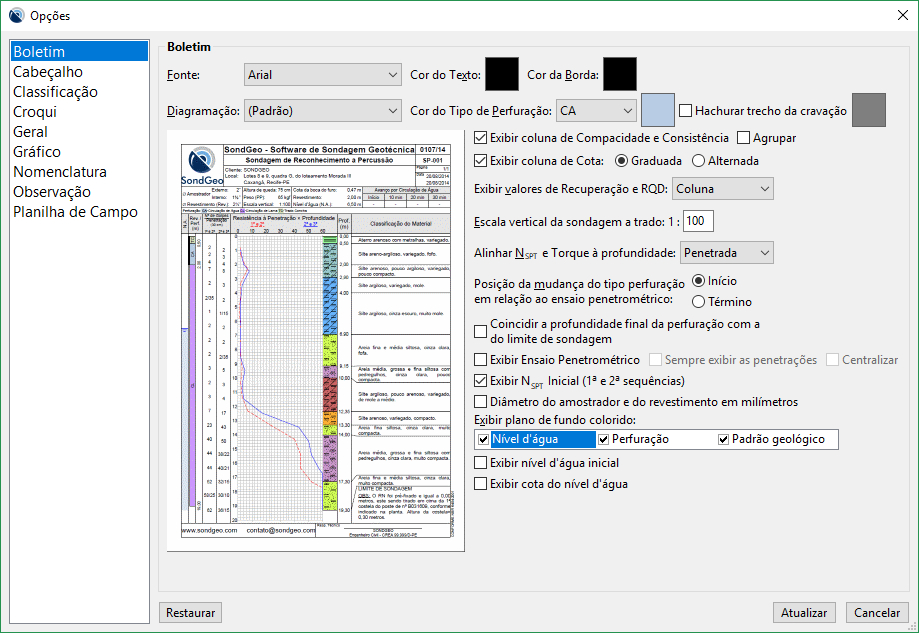919x633 pixels.
Task: Open the Nomenclatura options section
Action: pos(79,172)
